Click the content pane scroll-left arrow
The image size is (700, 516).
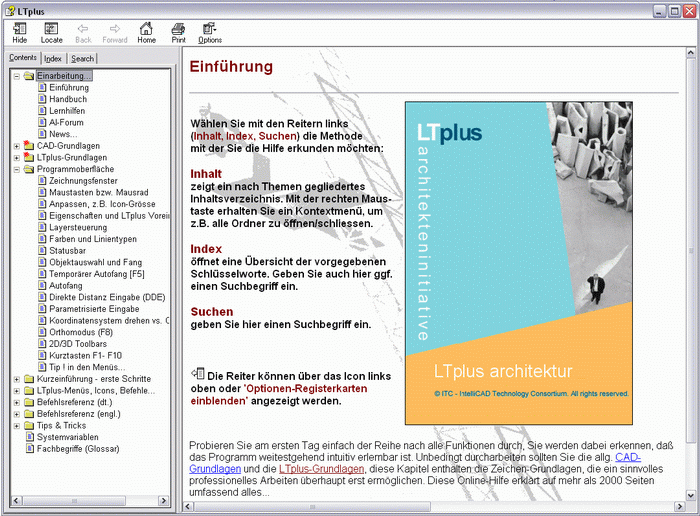pos(188,506)
